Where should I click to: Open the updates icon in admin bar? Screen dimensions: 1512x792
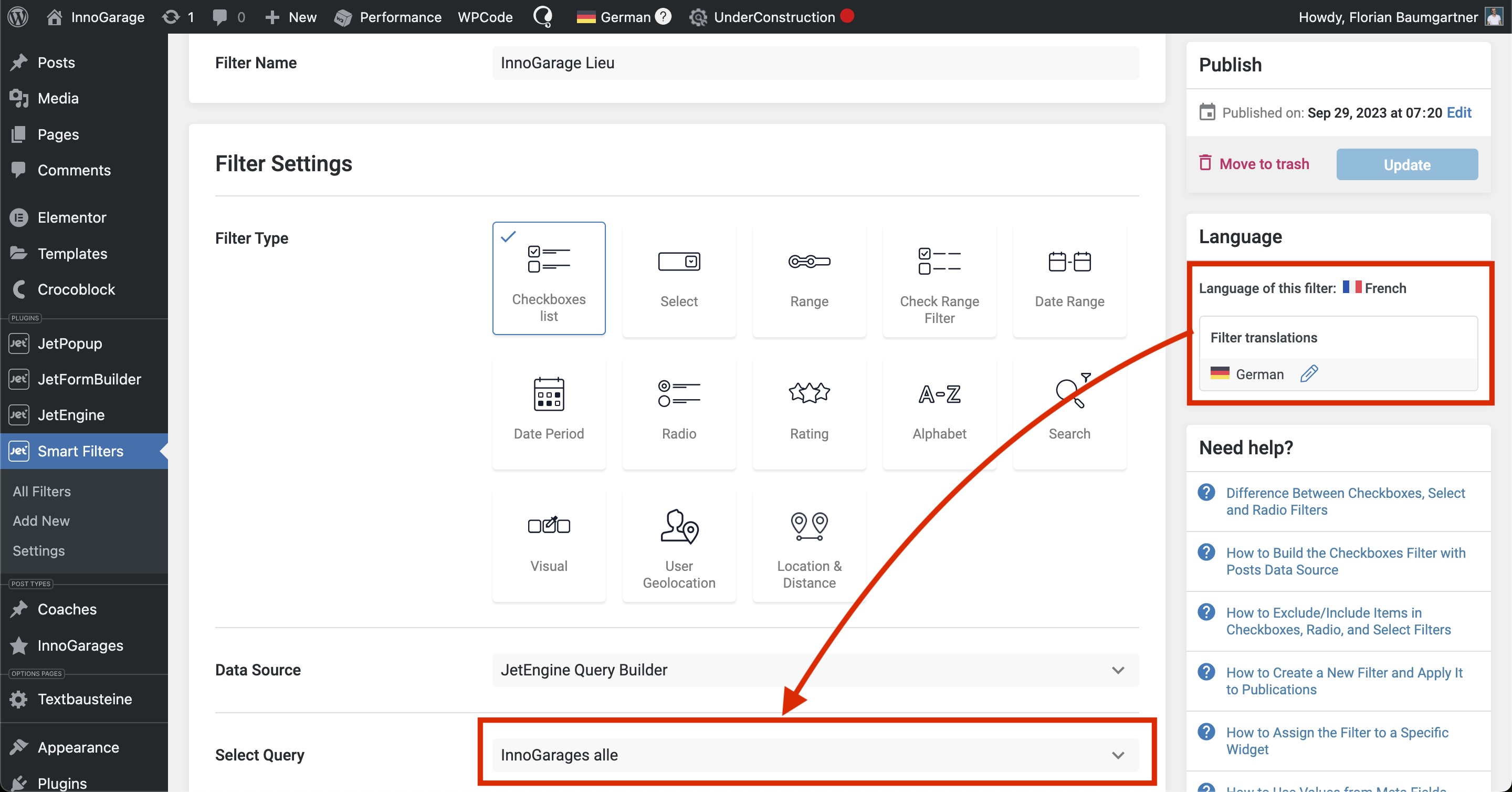point(178,17)
